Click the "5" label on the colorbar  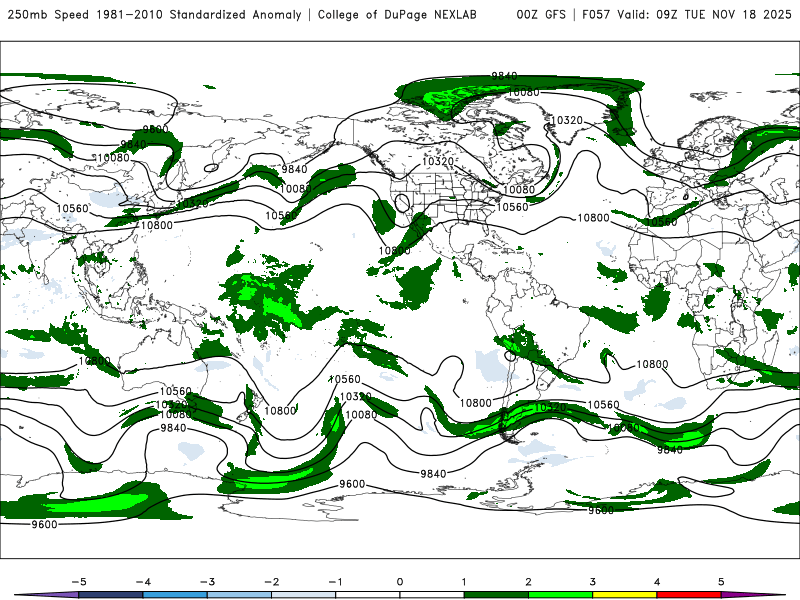[721, 582]
